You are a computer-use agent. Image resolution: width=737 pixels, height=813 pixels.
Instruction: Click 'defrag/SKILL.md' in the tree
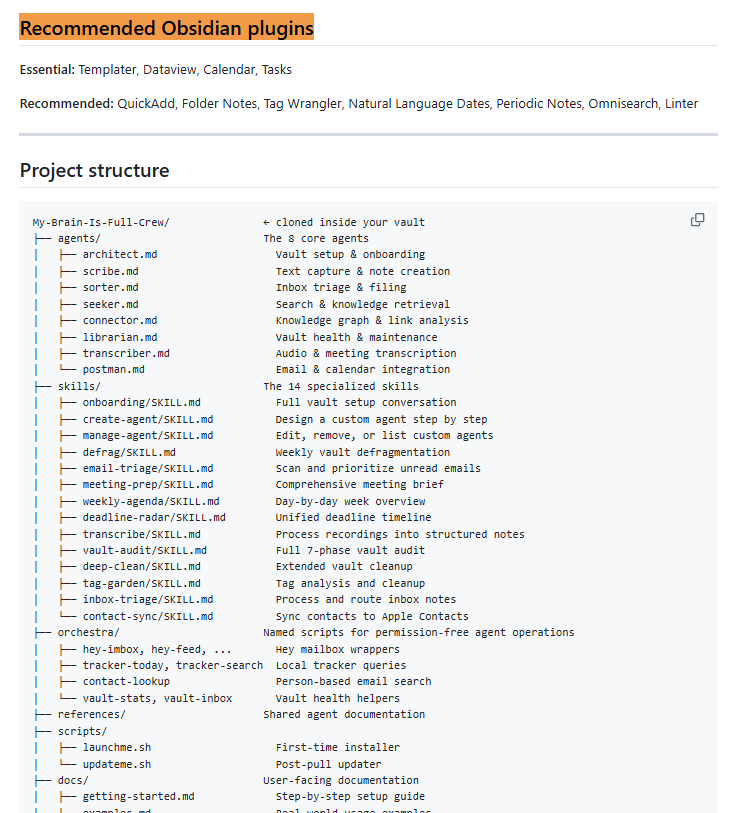pyautogui.click(x=129, y=452)
